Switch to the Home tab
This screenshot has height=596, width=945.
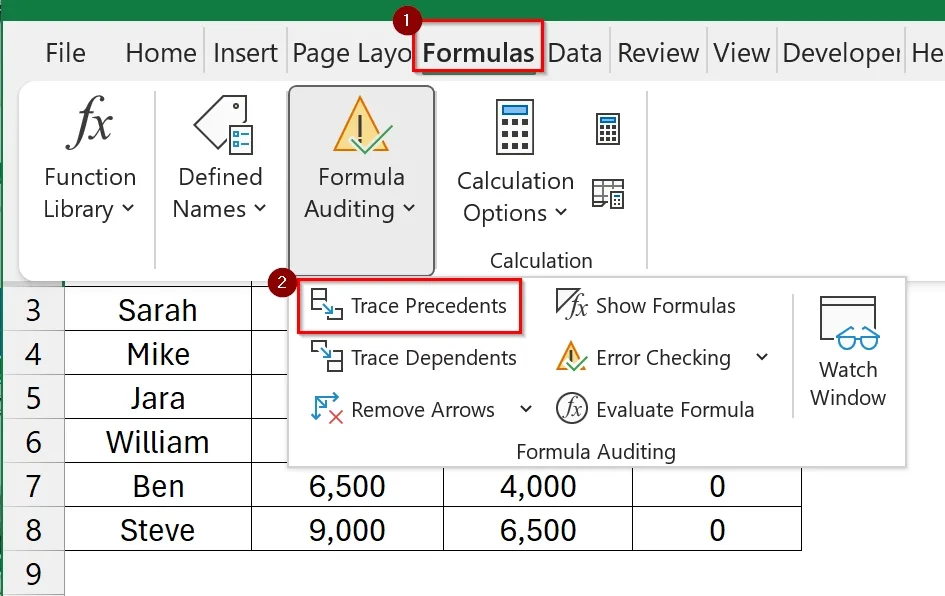click(161, 53)
